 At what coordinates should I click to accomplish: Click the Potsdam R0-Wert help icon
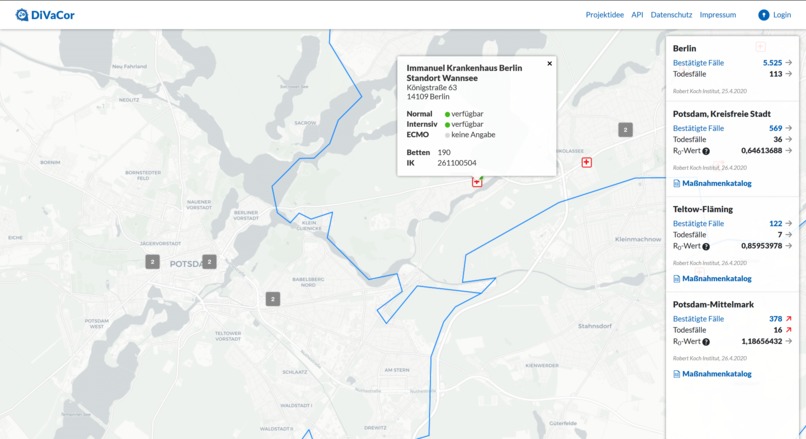(x=706, y=151)
